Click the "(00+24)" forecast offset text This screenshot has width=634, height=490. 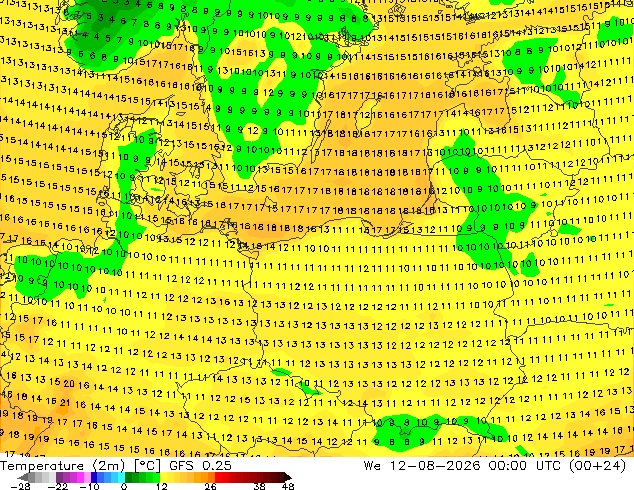597,466
